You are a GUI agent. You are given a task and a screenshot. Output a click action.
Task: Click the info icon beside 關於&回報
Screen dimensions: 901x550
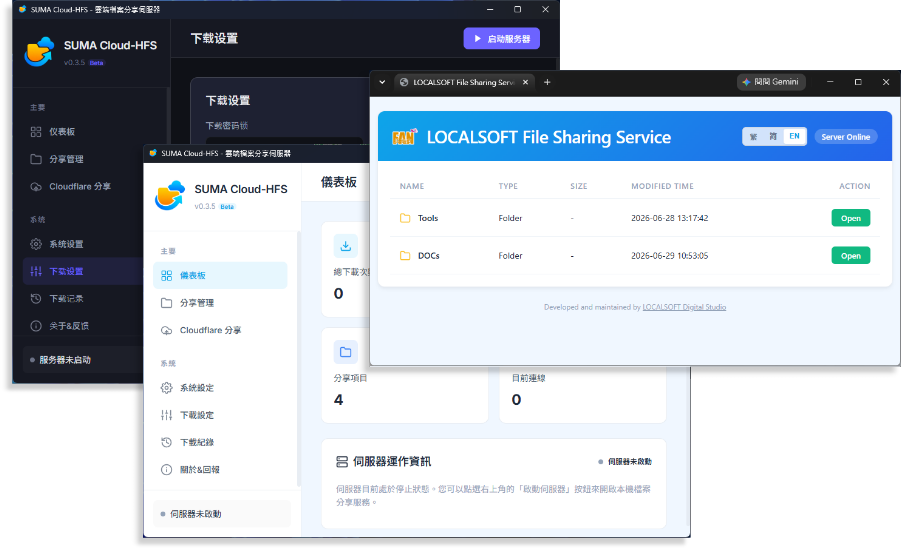pos(167,470)
